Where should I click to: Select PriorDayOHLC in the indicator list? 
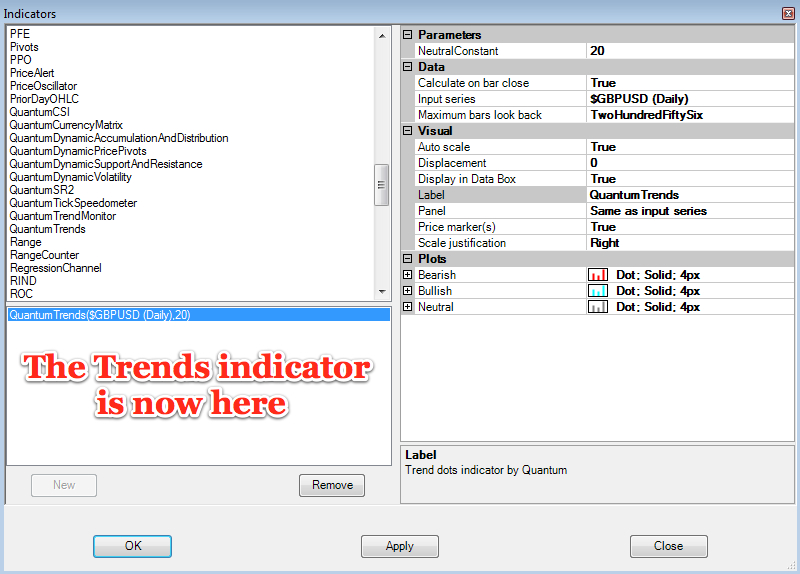coord(44,99)
